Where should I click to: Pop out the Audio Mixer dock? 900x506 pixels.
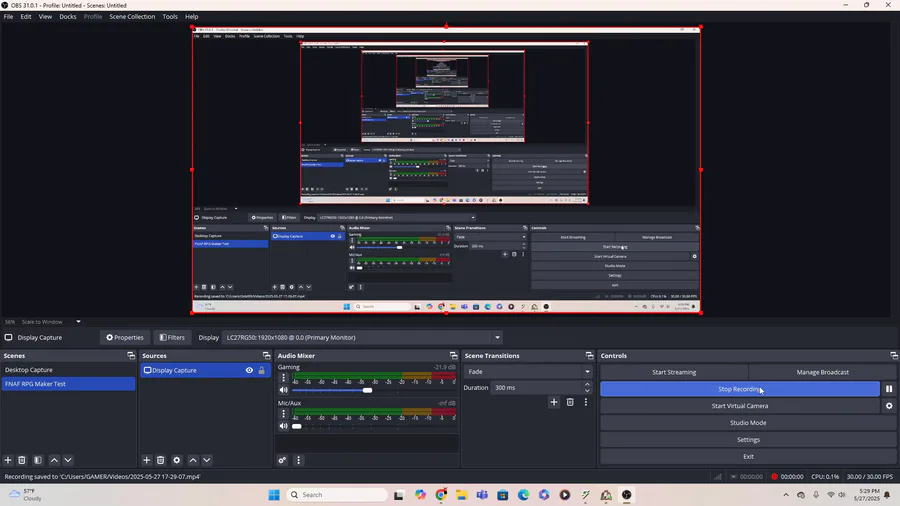pyautogui.click(x=453, y=356)
